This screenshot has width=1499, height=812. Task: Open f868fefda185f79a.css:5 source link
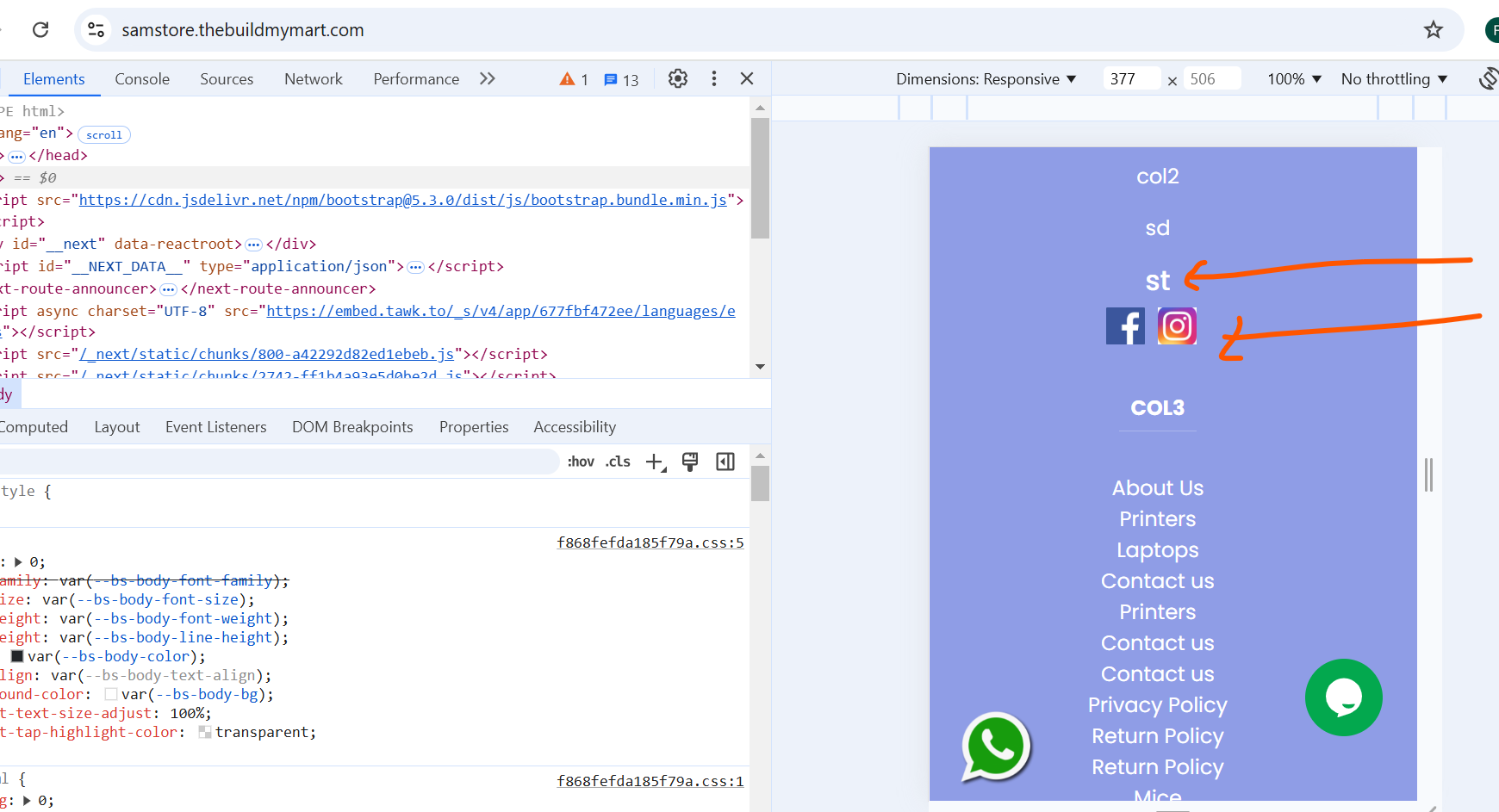(x=650, y=542)
